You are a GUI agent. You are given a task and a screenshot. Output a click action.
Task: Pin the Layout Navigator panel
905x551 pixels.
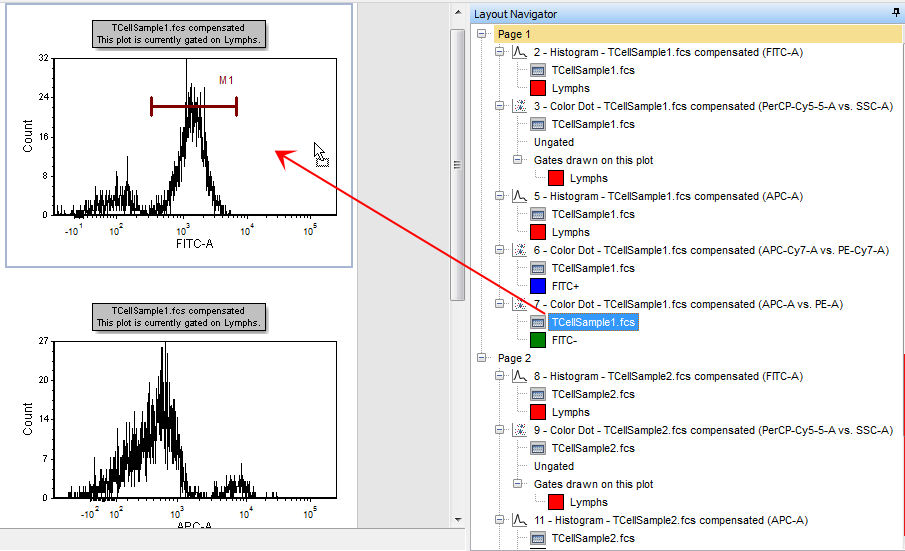point(895,13)
